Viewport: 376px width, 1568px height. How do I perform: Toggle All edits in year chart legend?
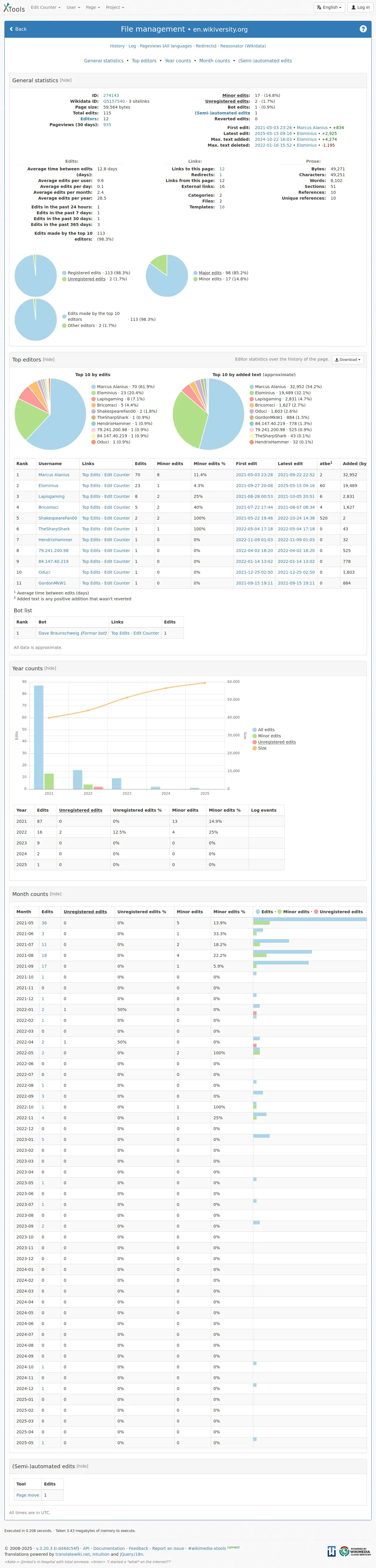(263, 730)
